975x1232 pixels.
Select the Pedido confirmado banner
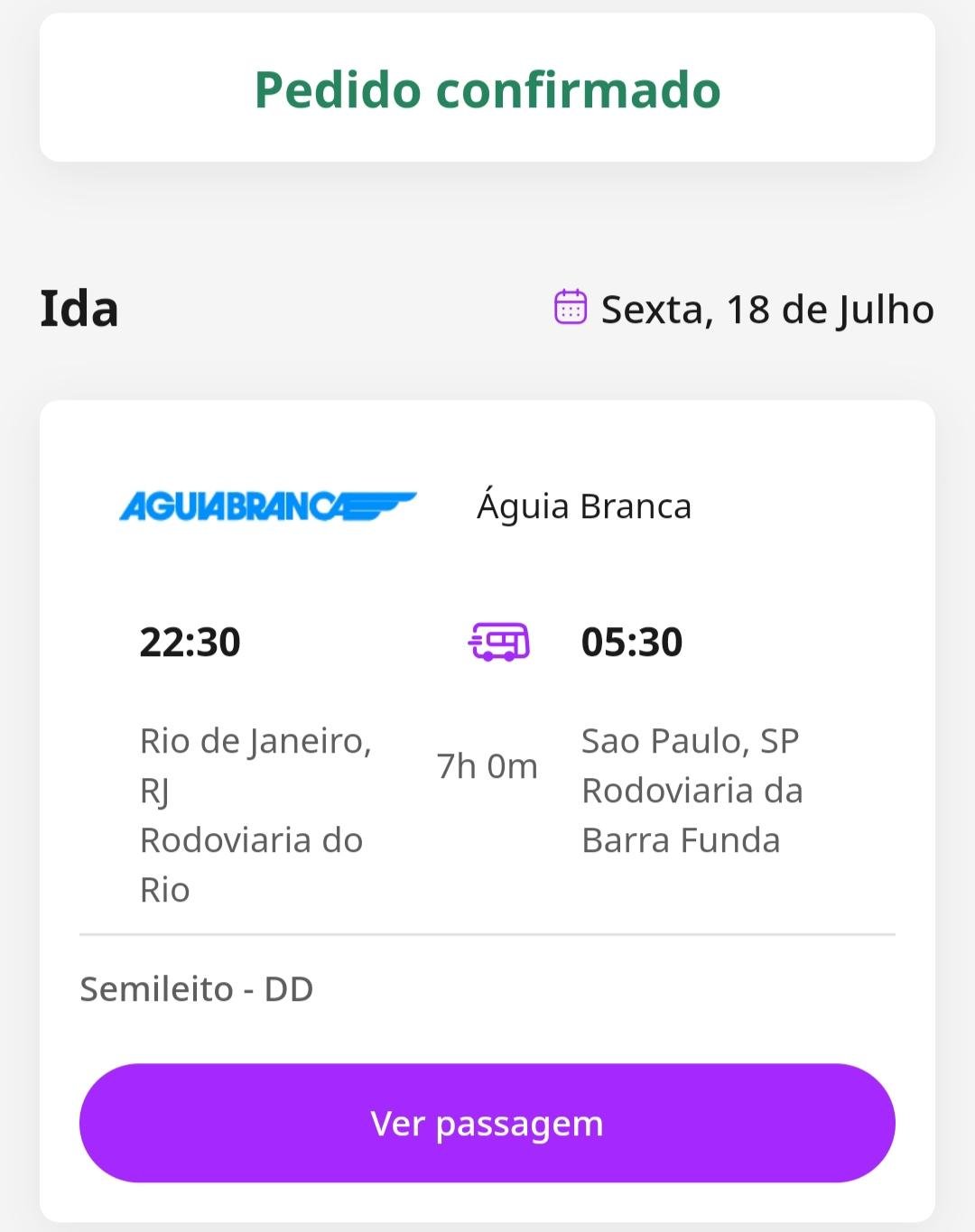(487, 88)
